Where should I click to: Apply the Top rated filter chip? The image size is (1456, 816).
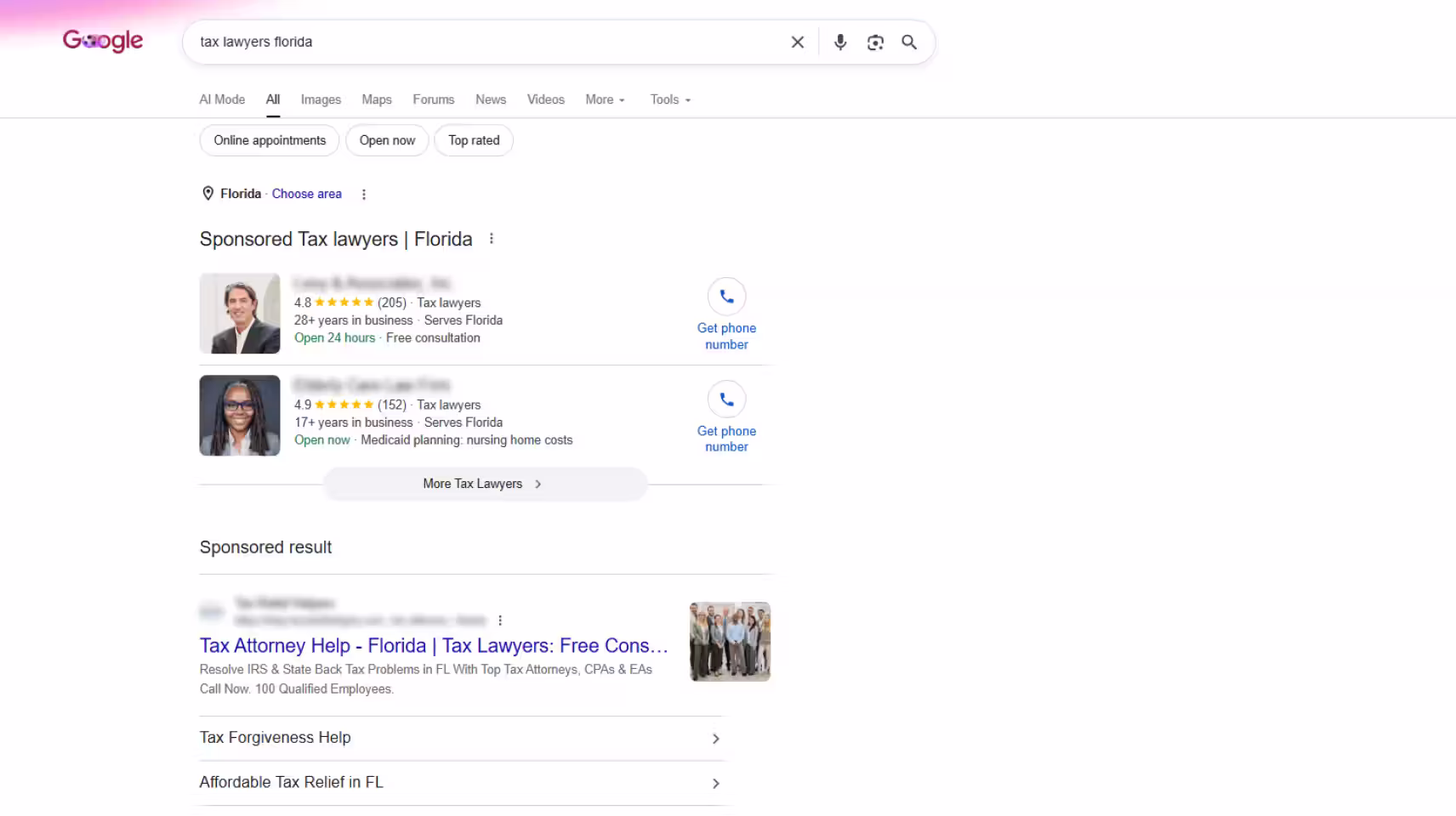474,140
